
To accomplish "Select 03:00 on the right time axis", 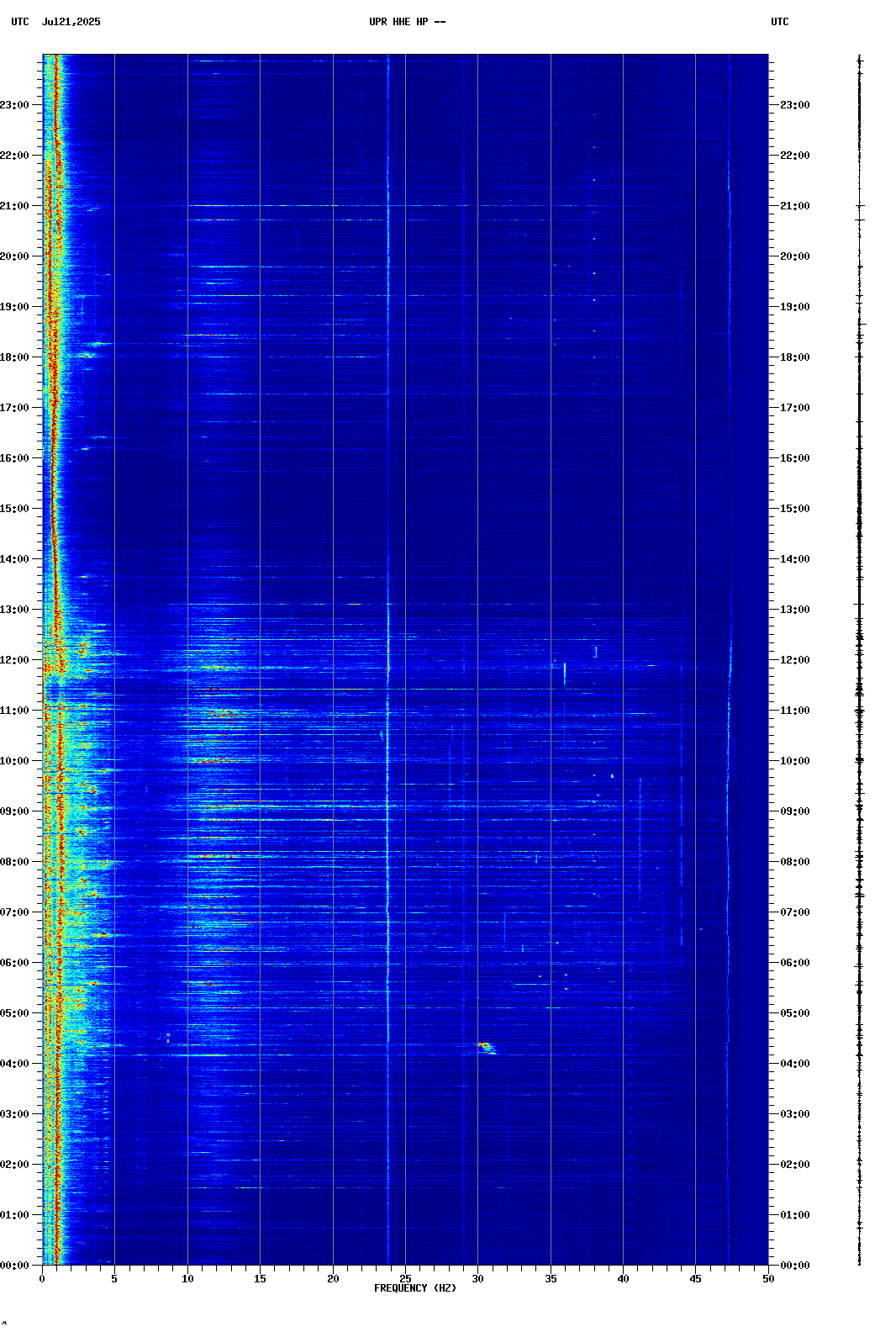I will [x=795, y=1114].
